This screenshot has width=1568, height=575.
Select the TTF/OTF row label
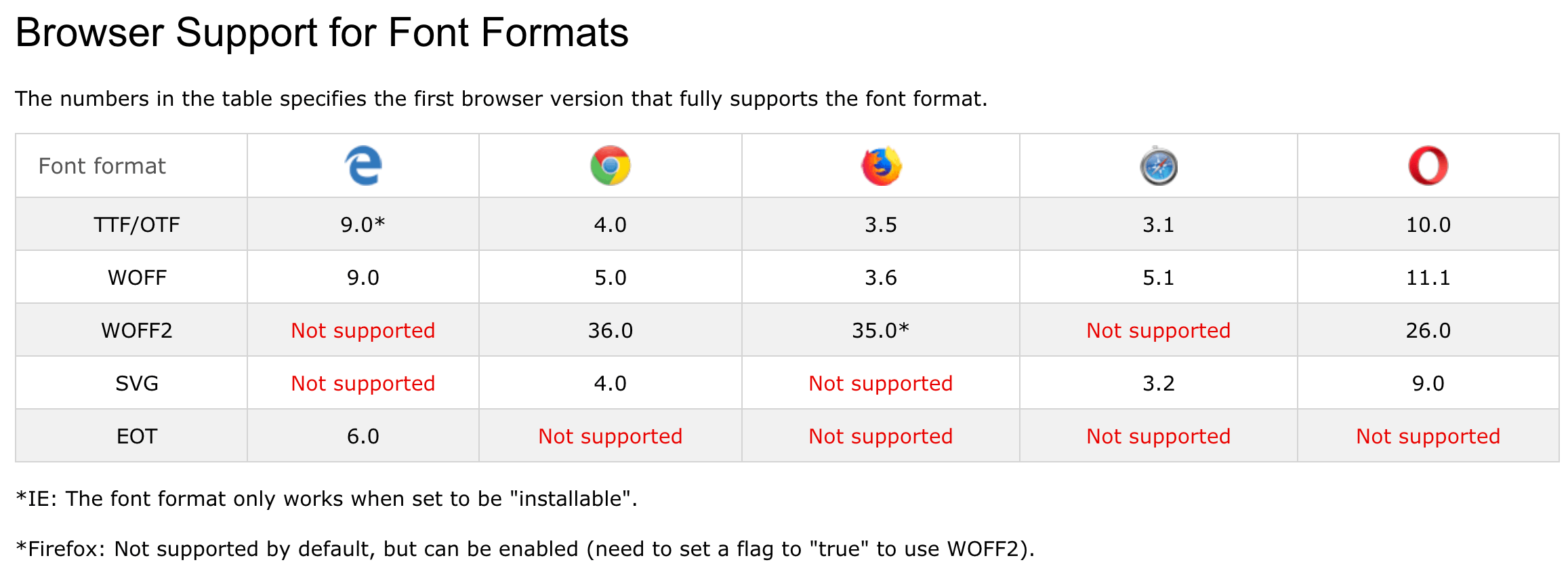pos(137,224)
